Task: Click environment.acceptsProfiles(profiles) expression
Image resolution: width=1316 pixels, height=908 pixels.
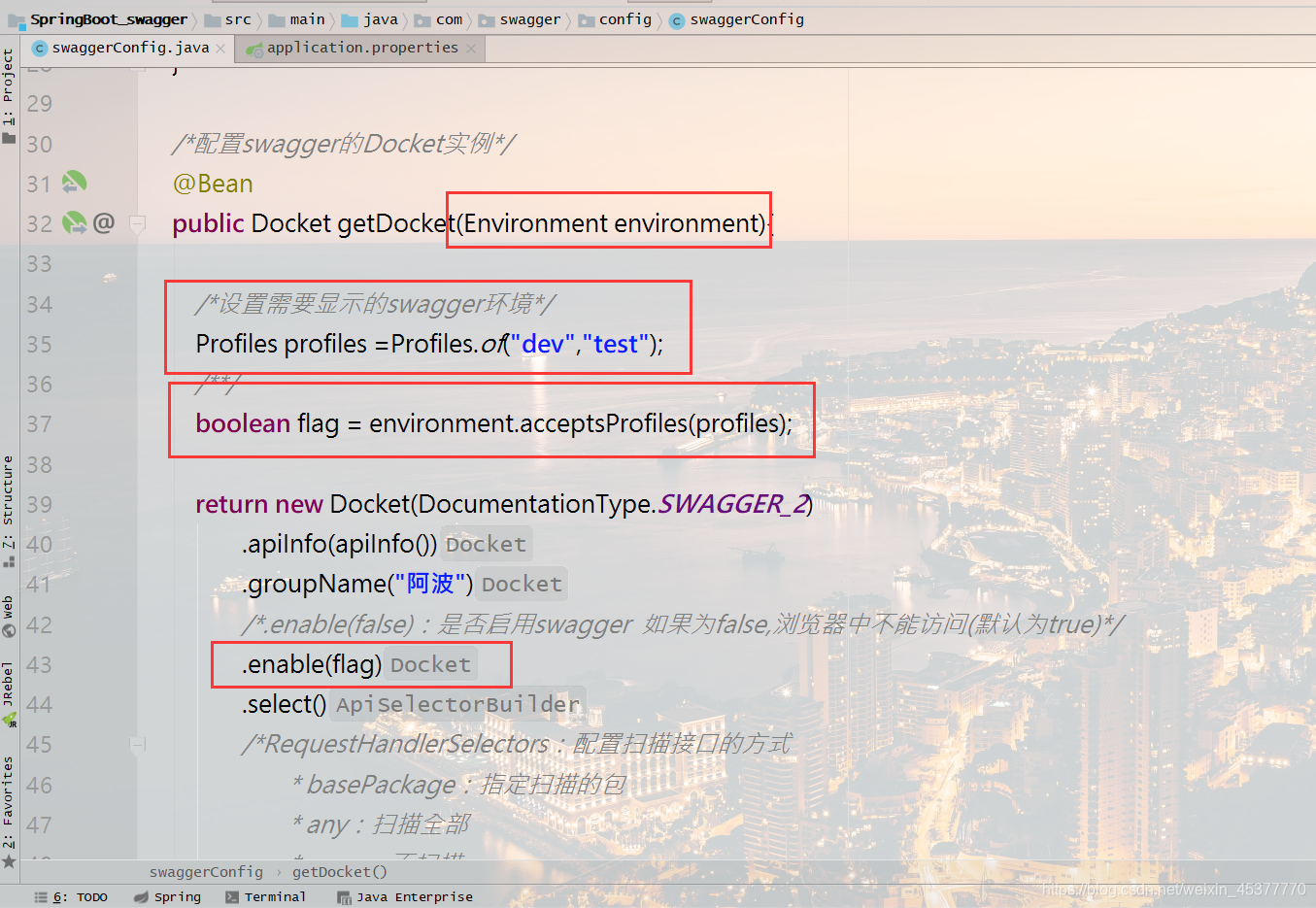Action: 577,423
